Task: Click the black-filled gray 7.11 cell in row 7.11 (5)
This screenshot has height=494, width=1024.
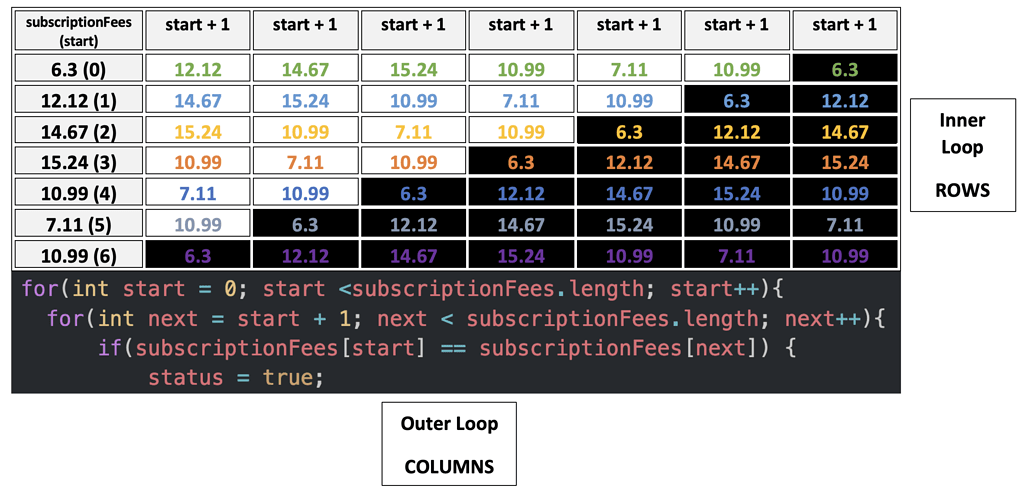Action: click(x=844, y=223)
